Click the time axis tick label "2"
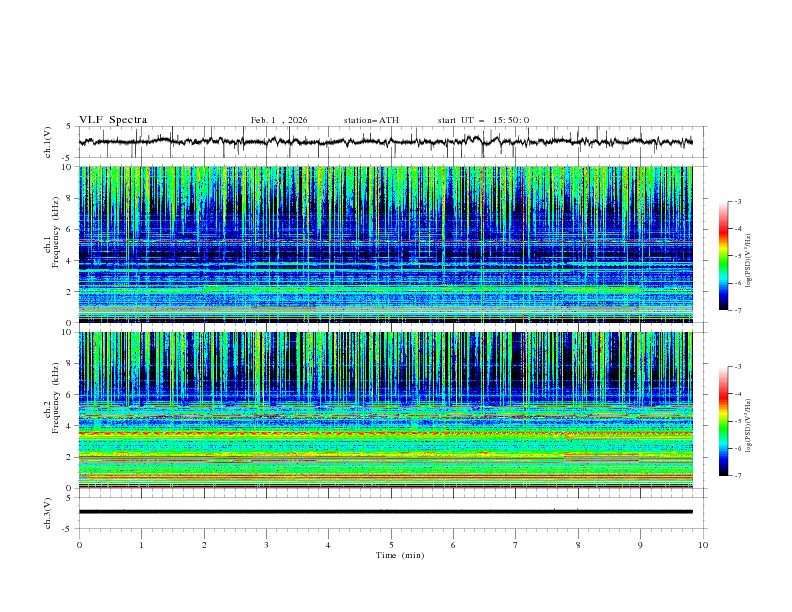The width and height of the screenshot is (792, 612). [204, 545]
